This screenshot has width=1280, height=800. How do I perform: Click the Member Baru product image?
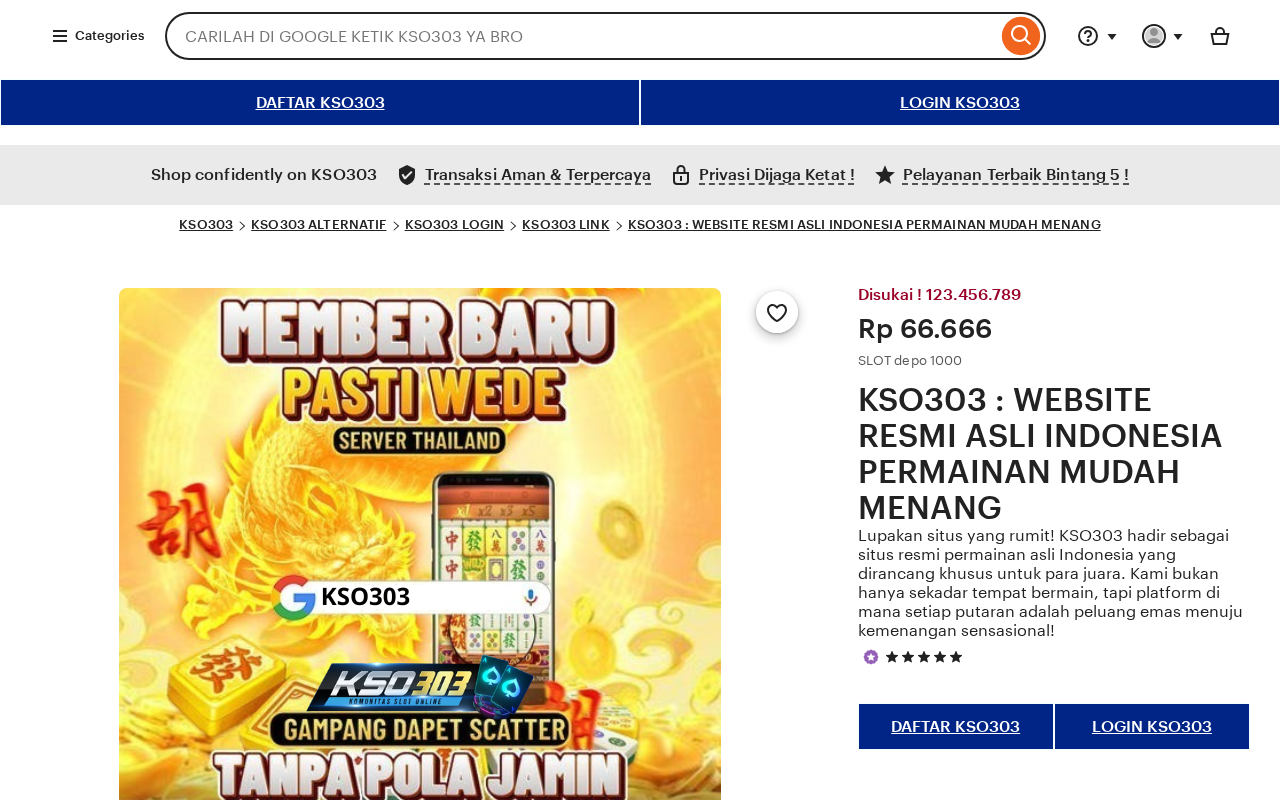click(x=420, y=544)
